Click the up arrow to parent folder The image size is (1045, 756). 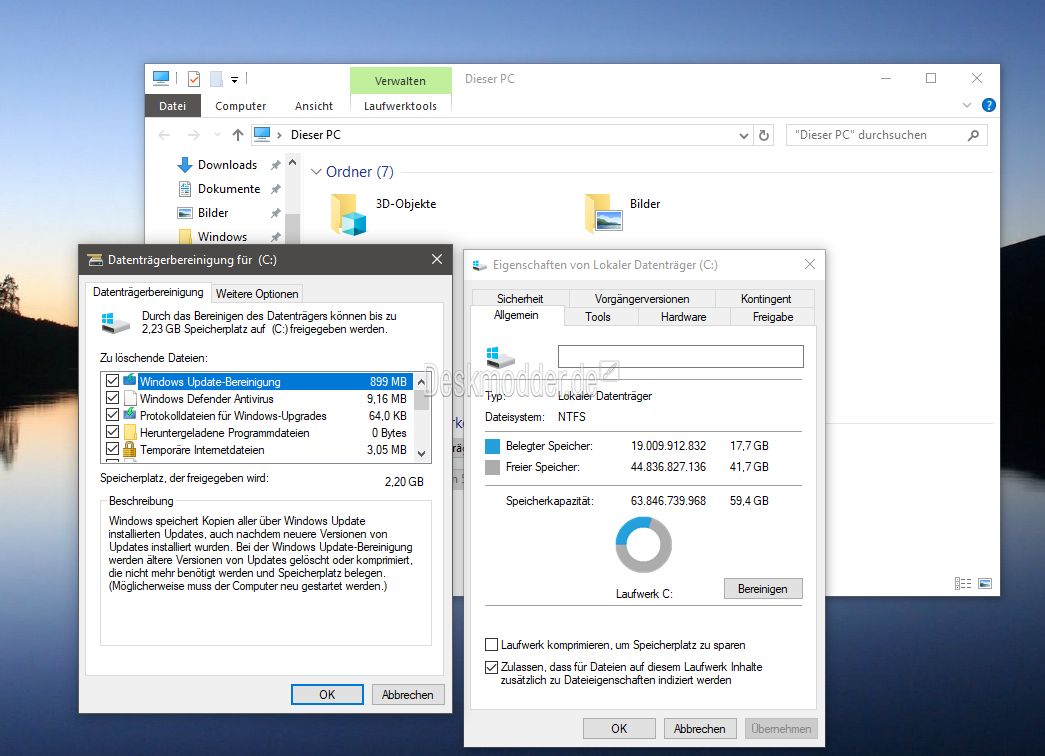coord(238,135)
